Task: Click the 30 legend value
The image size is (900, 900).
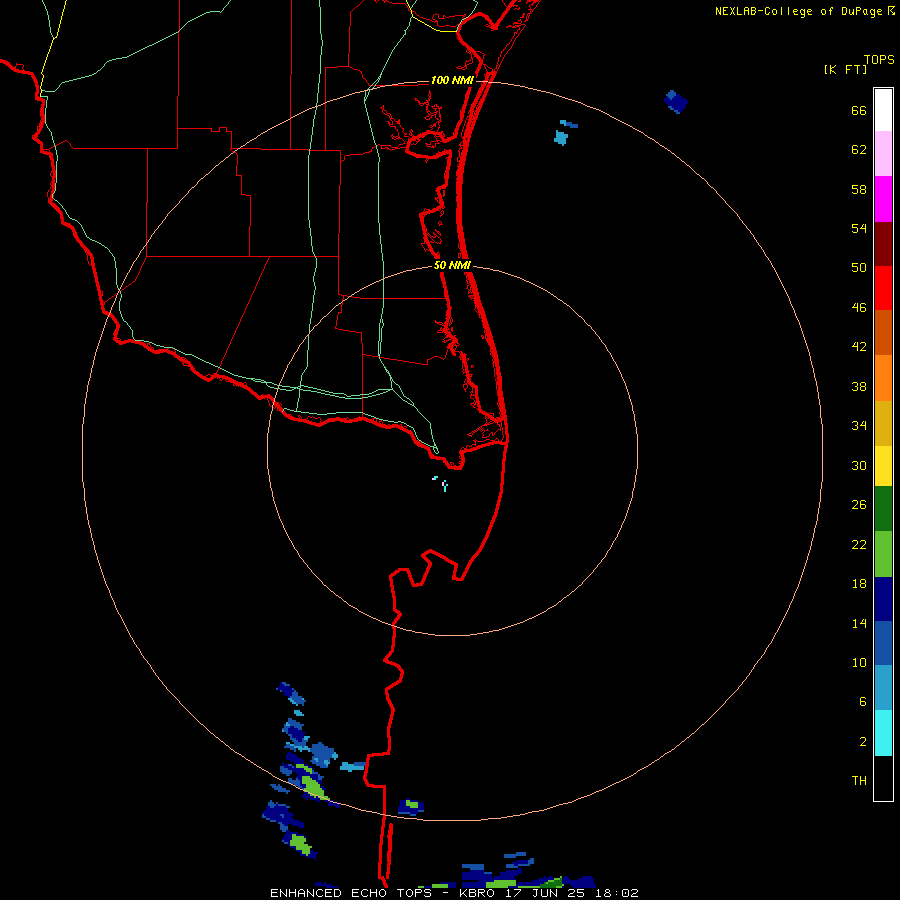Action: 859,465
